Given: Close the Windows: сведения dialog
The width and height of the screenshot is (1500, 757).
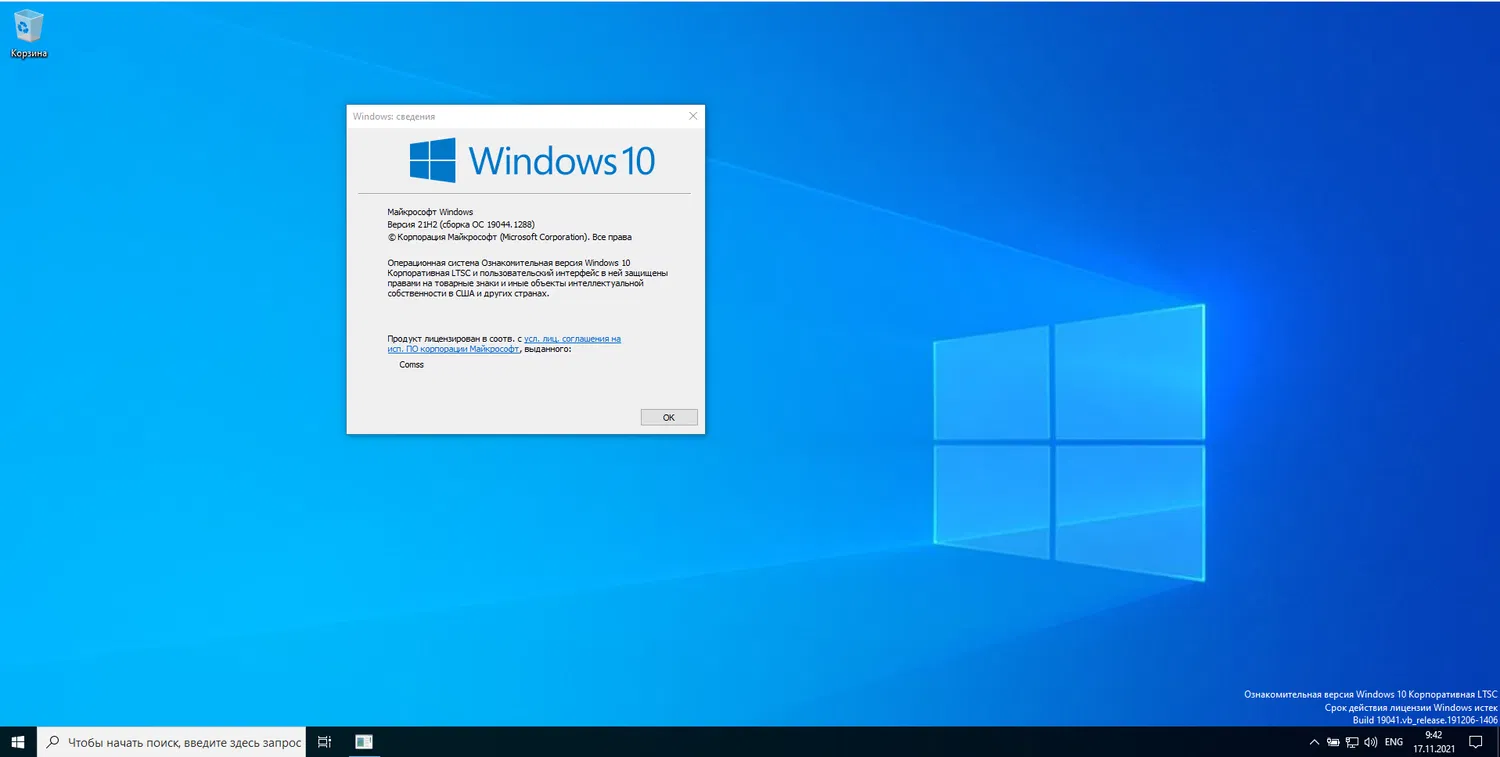Looking at the screenshot, I should click(x=693, y=116).
